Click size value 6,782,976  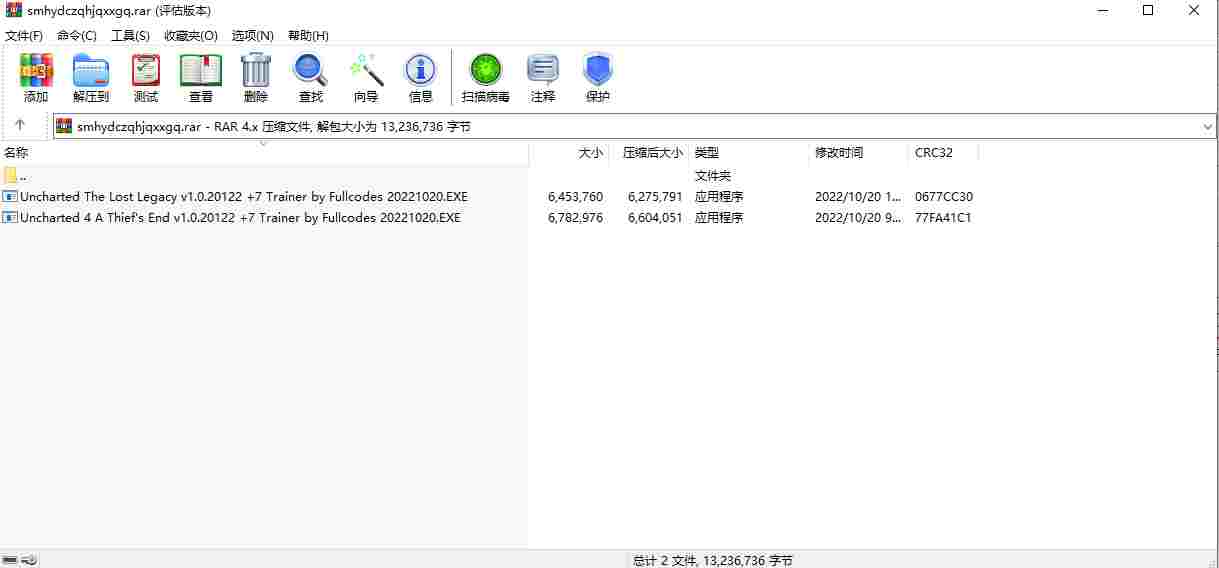[575, 217]
